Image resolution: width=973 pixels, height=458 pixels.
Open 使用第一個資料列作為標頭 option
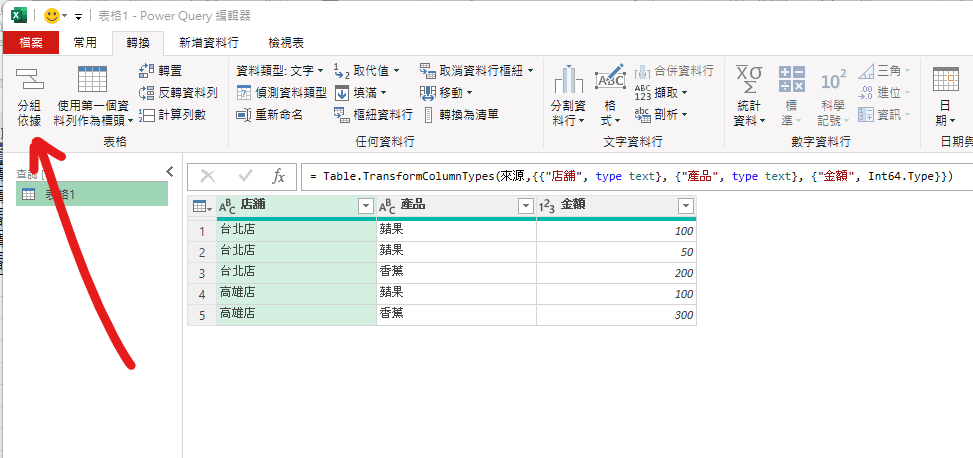(x=92, y=96)
